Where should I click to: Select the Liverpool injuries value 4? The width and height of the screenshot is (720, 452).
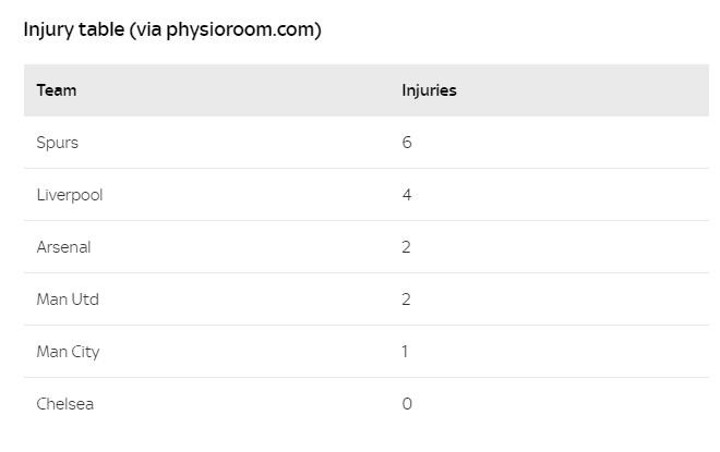coord(407,195)
